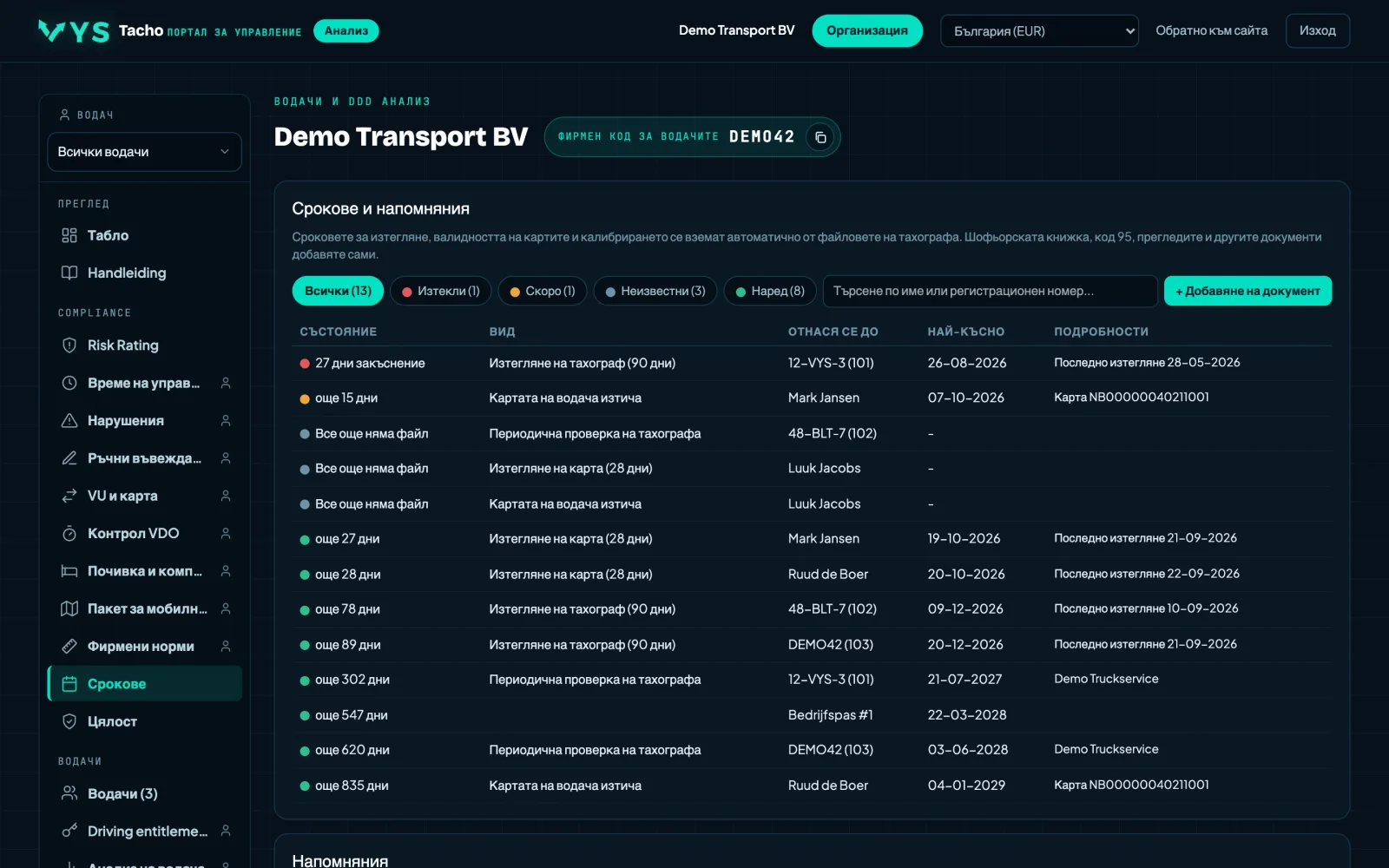Click the Пакет за мобилност map icon
The width and height of the screenshot is (1389, 868).
point(69,608)
